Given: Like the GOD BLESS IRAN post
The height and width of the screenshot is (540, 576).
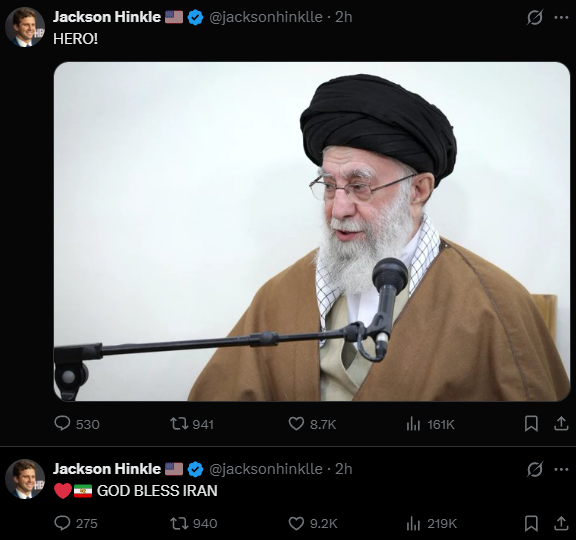Looking at the screenshot, I should [x=313, y=523].
